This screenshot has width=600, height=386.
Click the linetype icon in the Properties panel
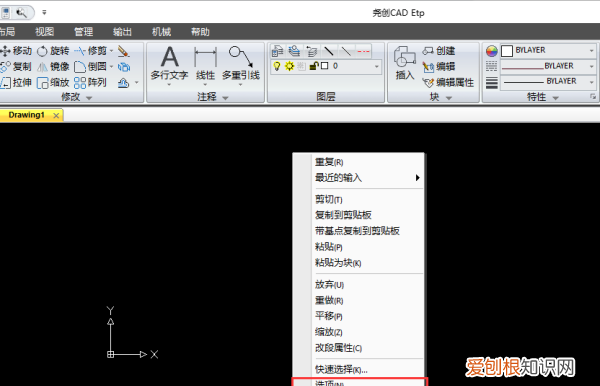click(x=491, y=66)
